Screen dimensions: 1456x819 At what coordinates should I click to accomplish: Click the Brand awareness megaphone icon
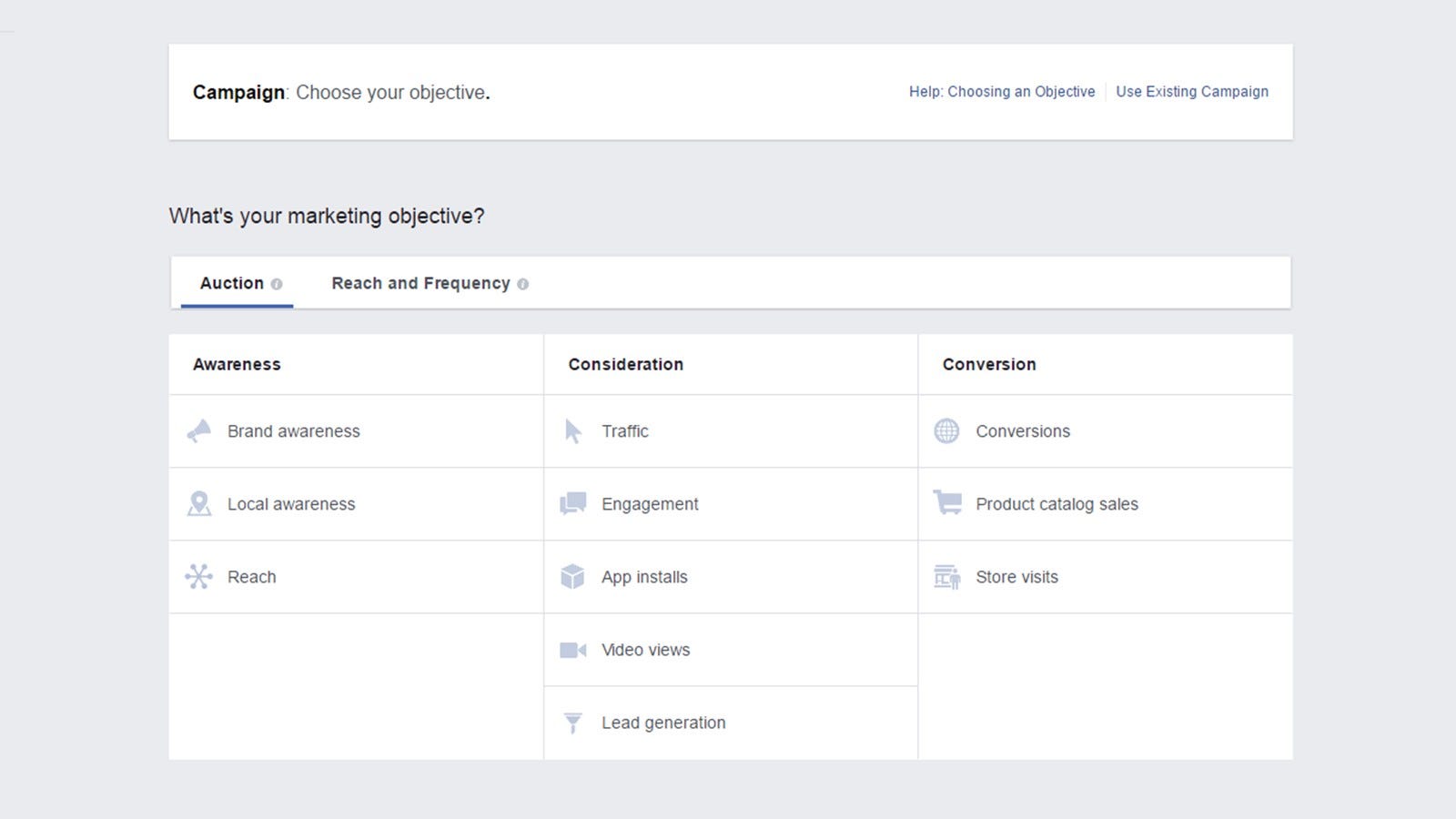(198, 430)
